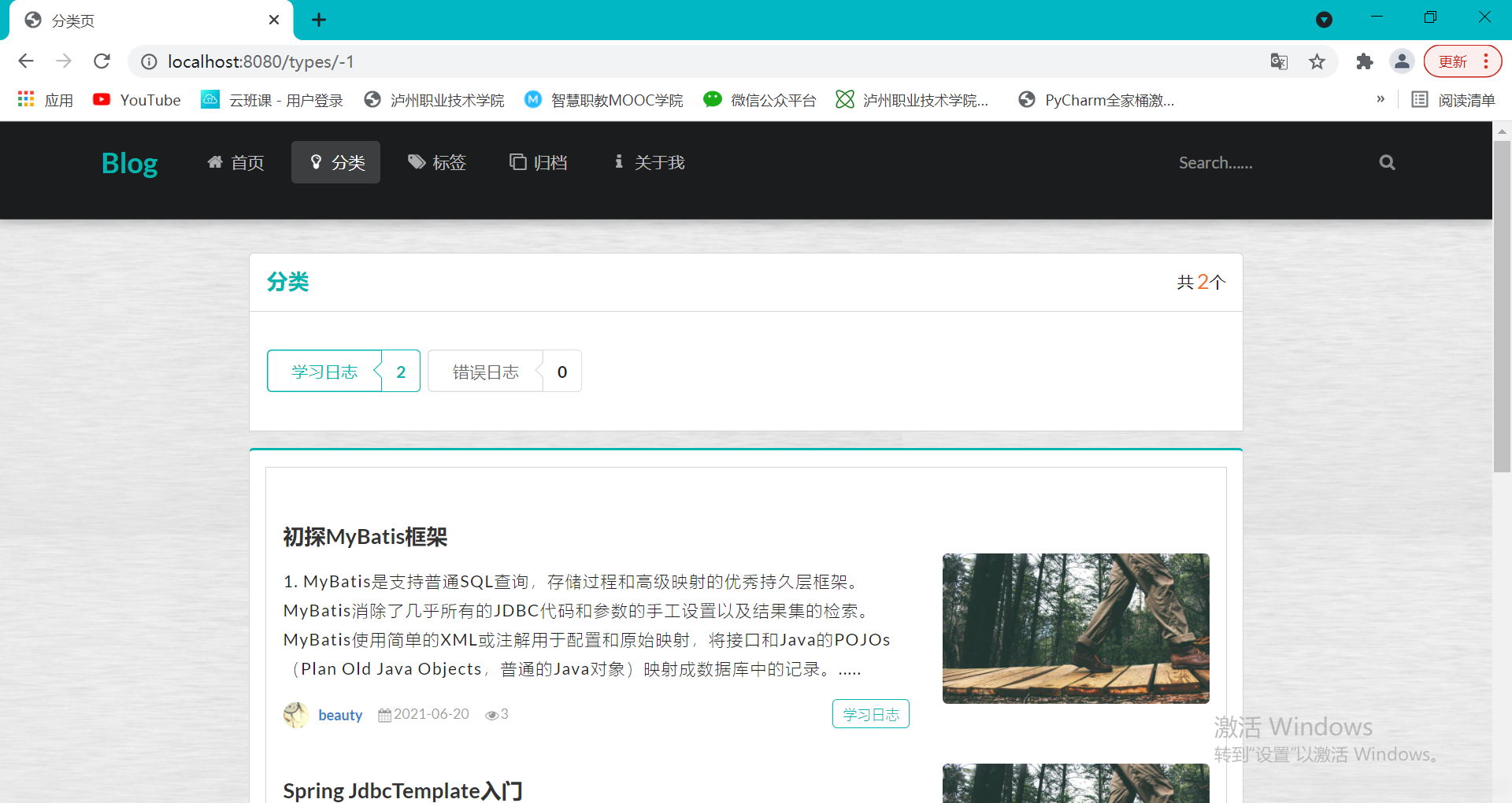Click the tag icon next to 标签
The image size is (1512, 803).
(417, 161)
